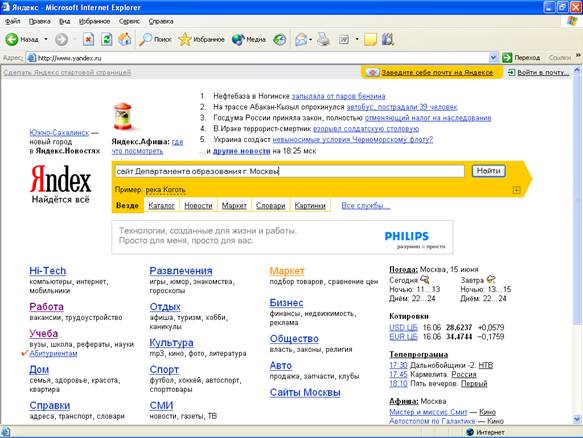Refresh the page using the green arrows icon

coord(107,39)
